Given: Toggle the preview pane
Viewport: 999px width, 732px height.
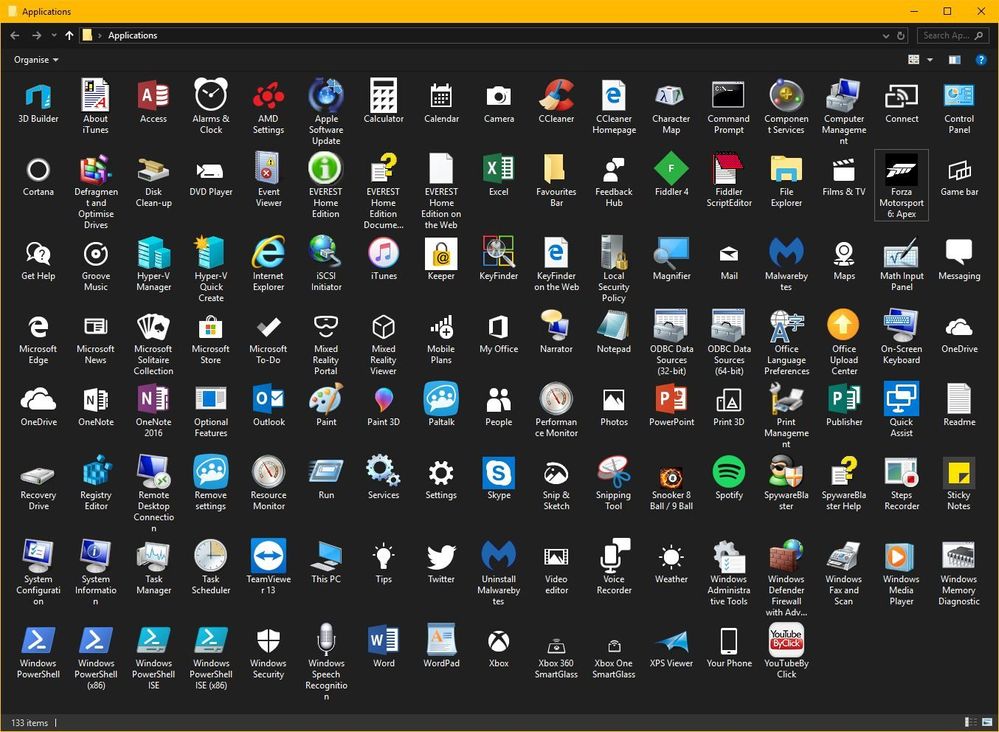Looking at the screenshot, I should pyautogui.click(x=954, y=59).
